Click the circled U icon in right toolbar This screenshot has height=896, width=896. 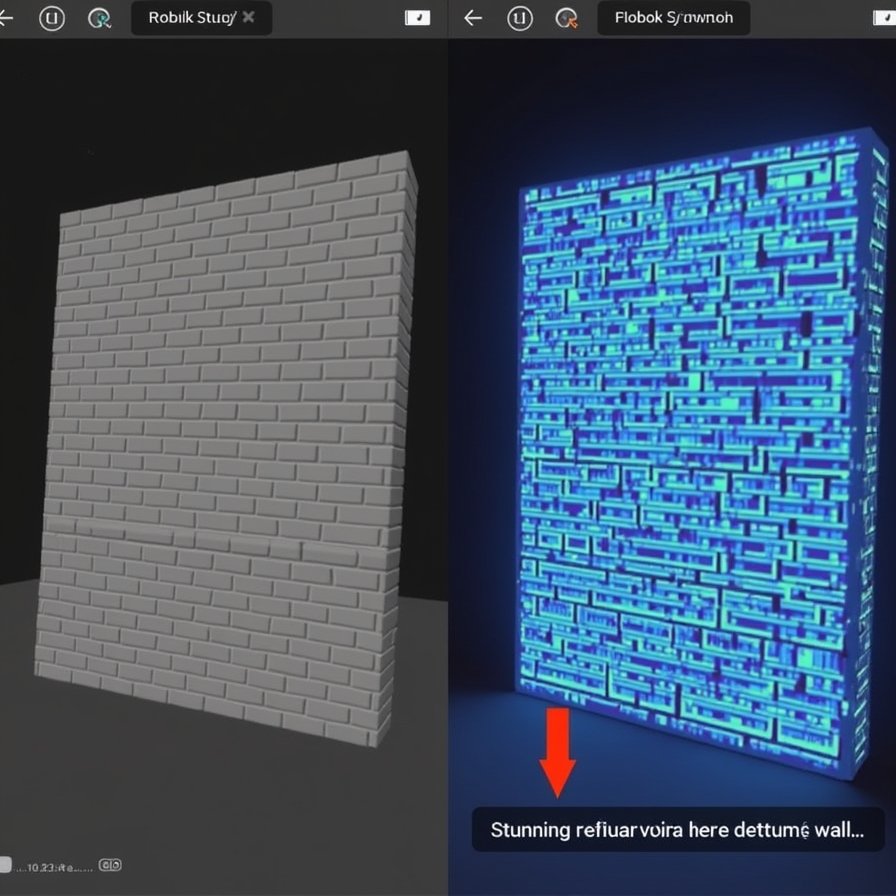point(520,18)
